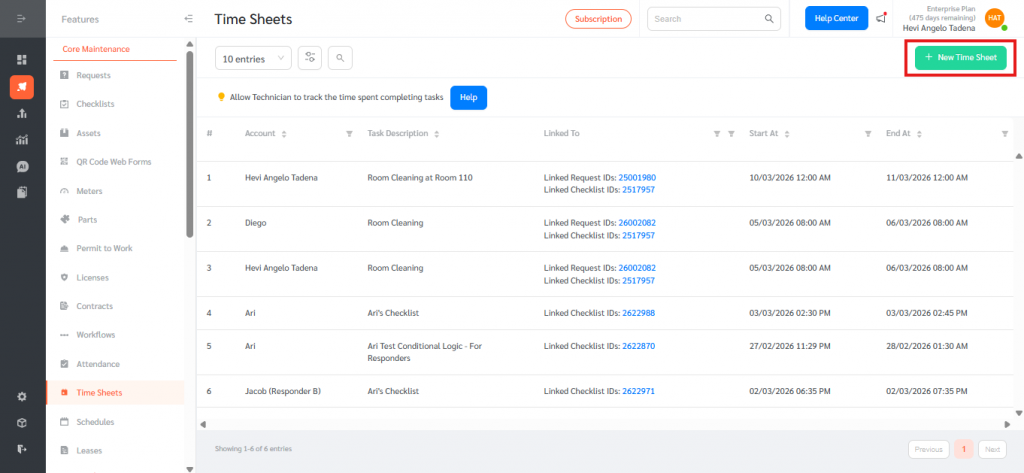This screenshot has height=473, width=1024.
Task: Open the Start At column filter
Action: pos(868,134)
